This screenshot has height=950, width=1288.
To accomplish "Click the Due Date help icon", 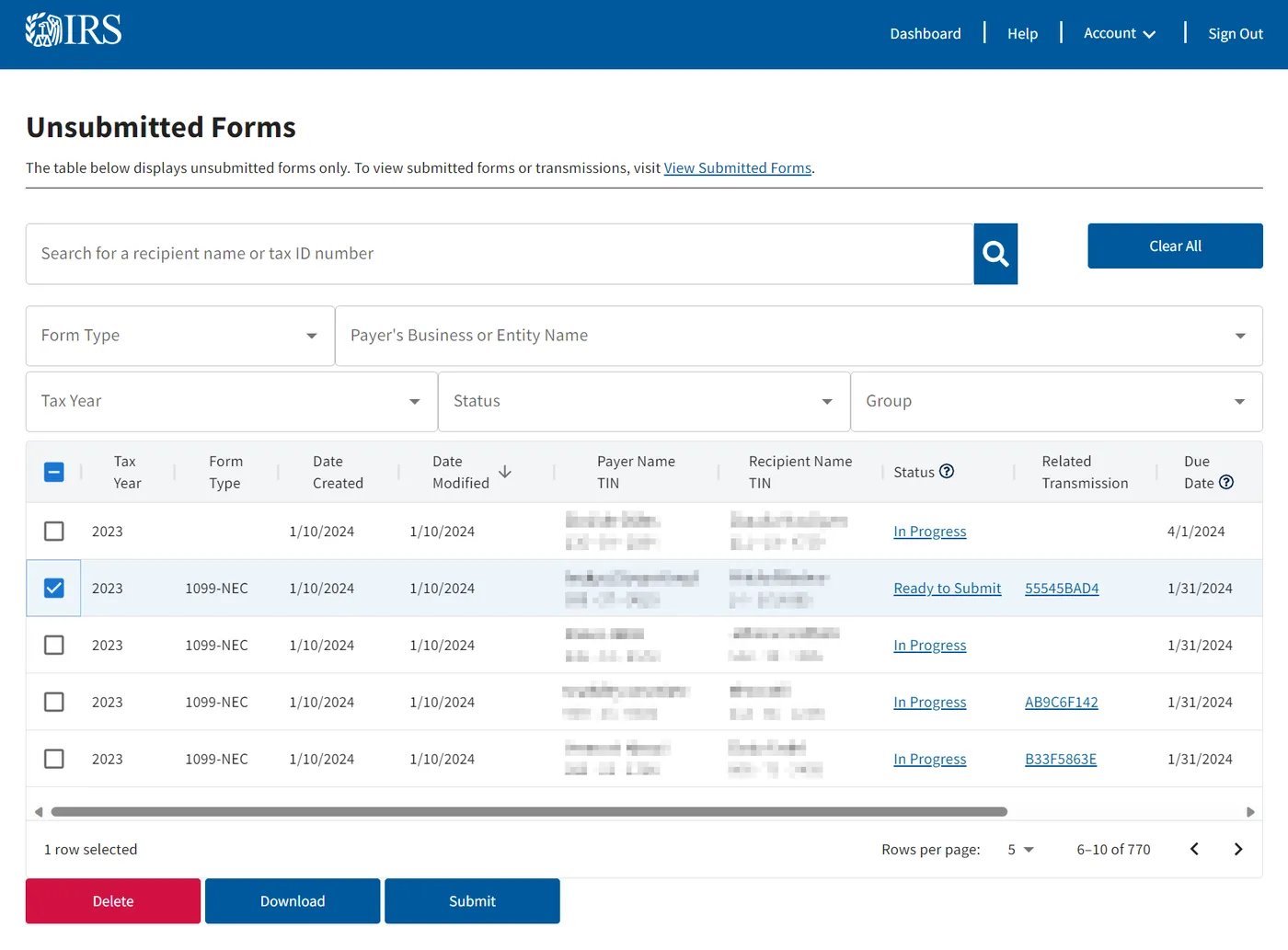I will pos(1226,482).
